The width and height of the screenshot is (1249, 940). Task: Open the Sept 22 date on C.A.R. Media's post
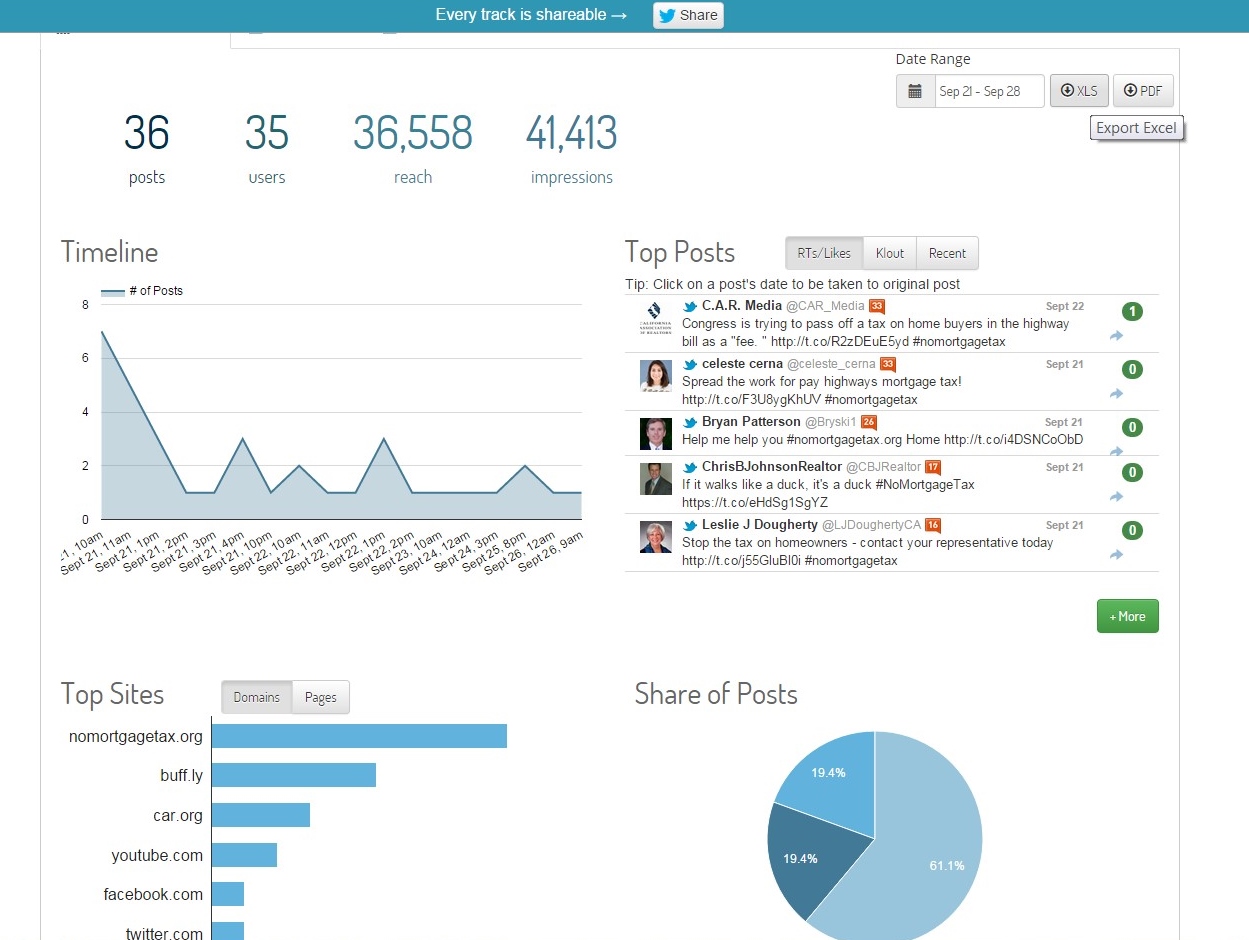1065,307
